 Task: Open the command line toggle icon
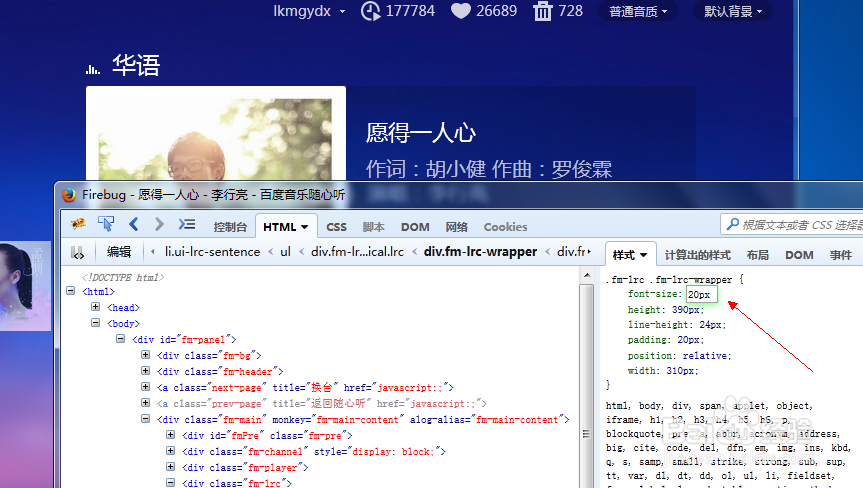[187, 224]
